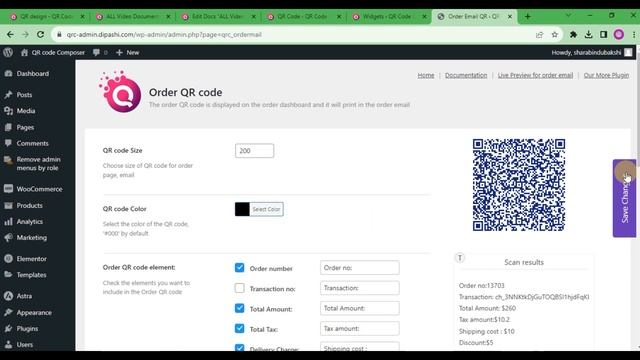Open Live Preview for order email
The width and height of the screenshot is (640, 360).
click(x=535, y=76)
